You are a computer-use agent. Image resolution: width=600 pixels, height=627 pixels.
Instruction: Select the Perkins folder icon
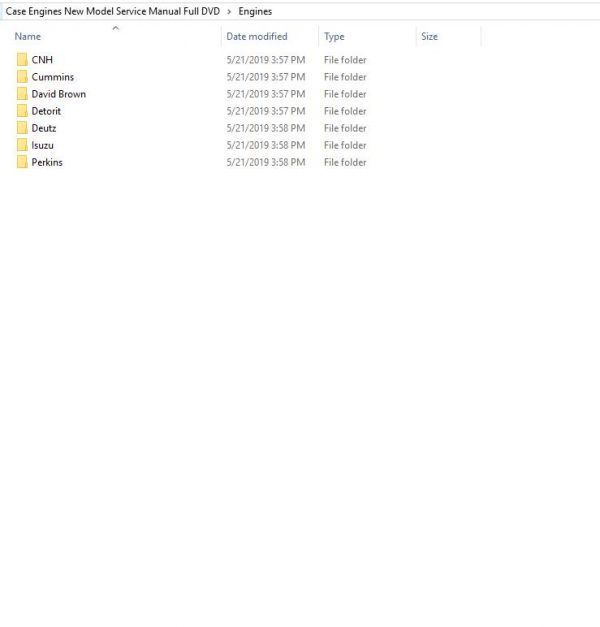point(22,162)
